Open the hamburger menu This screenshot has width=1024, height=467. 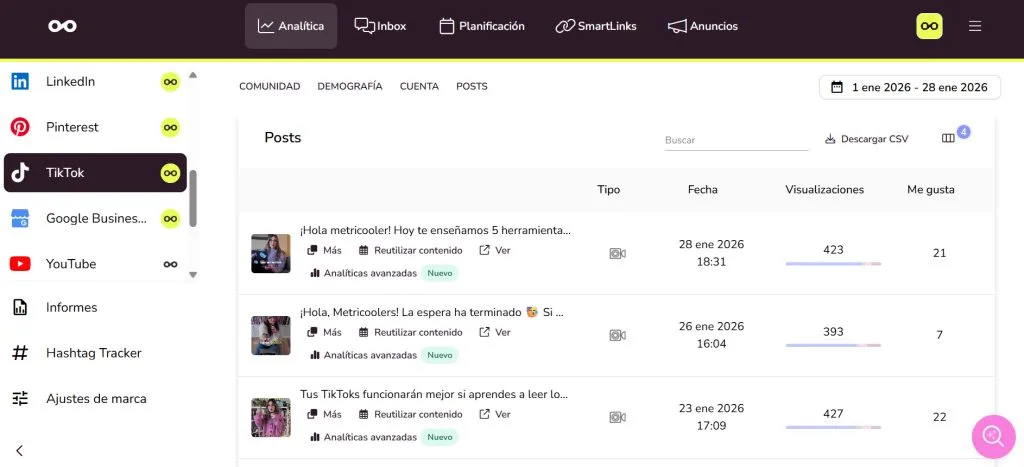[975, 26]
